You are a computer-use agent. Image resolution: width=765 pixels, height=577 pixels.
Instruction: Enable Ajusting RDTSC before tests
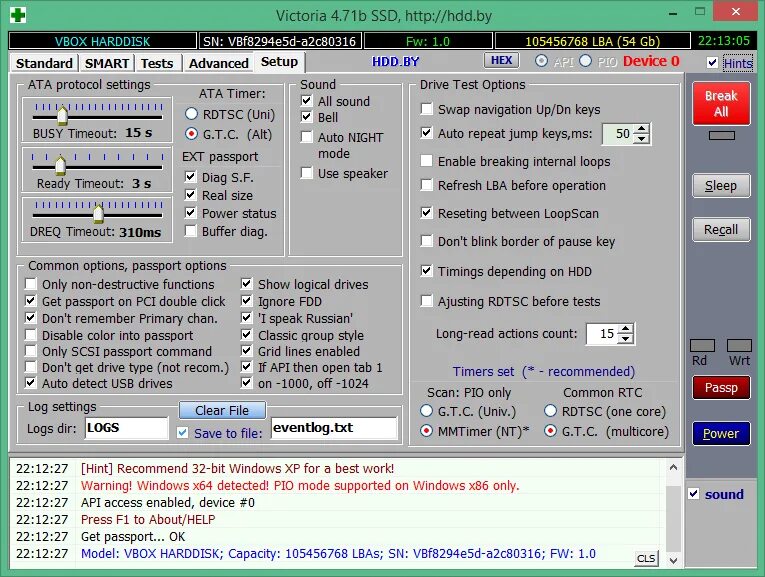coord(426,301)
